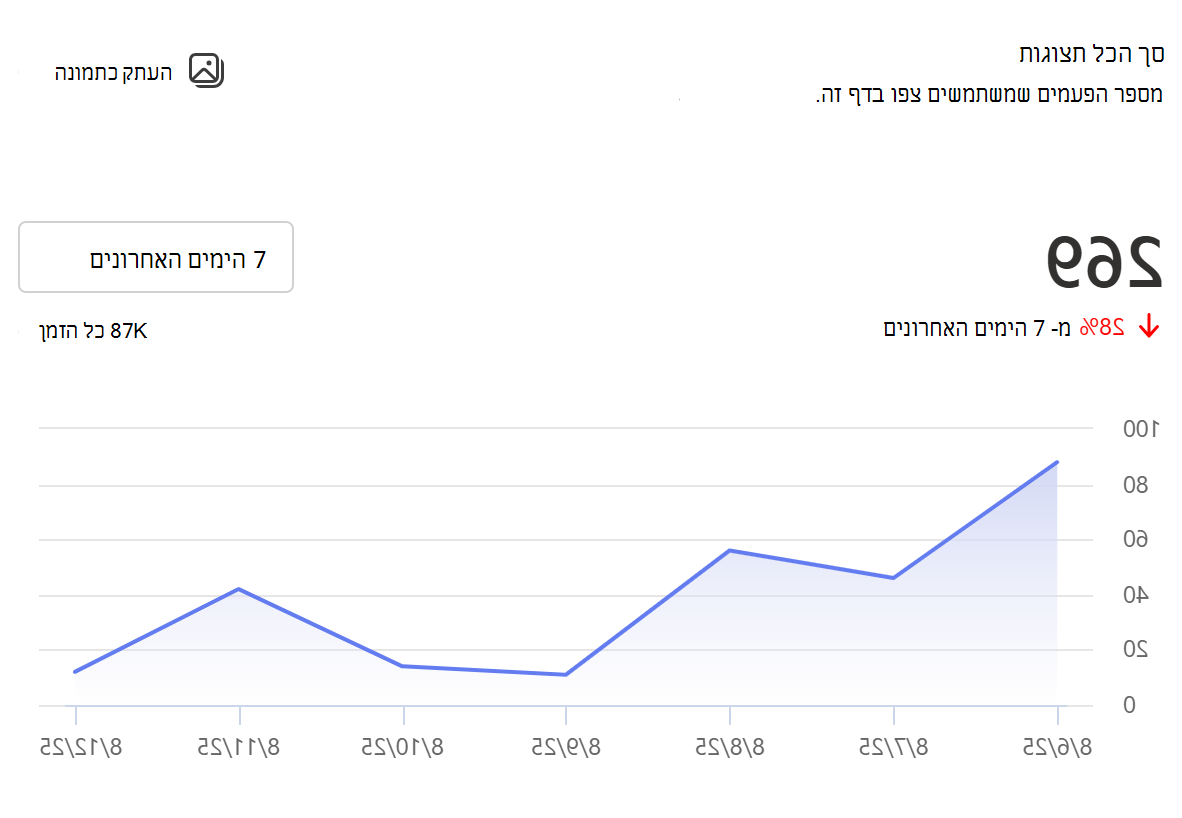
Task: Click the red downward trend arrow
Action: click(x=1149, y=326)
